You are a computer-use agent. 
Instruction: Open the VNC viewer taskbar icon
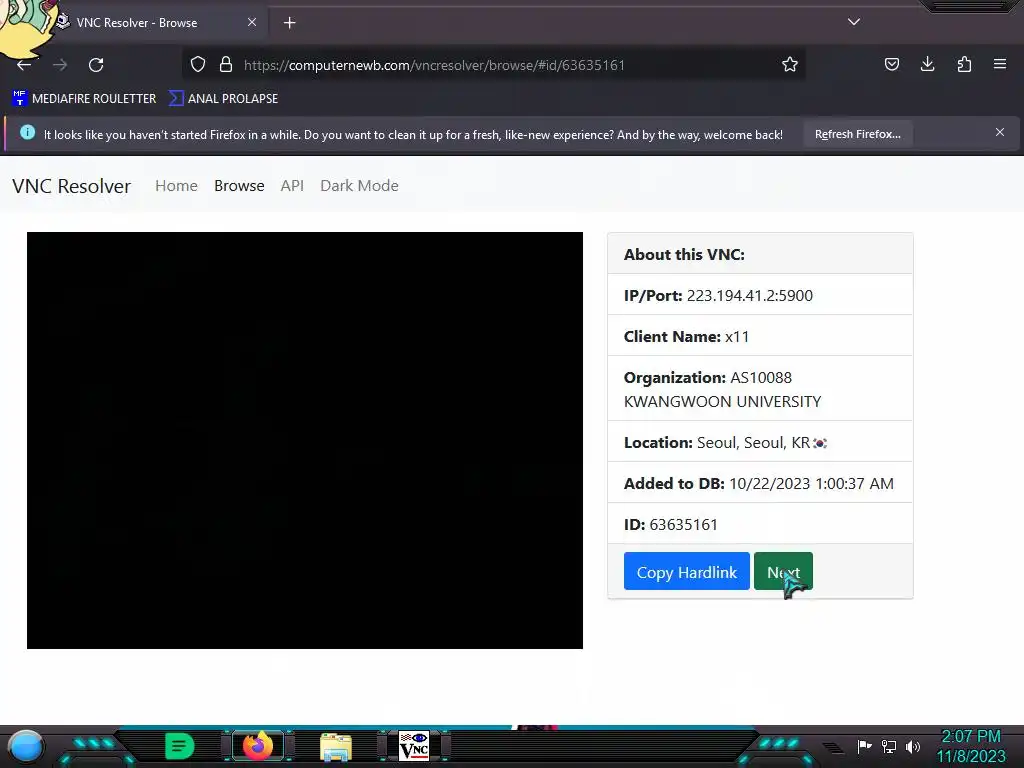pos(414,746)
